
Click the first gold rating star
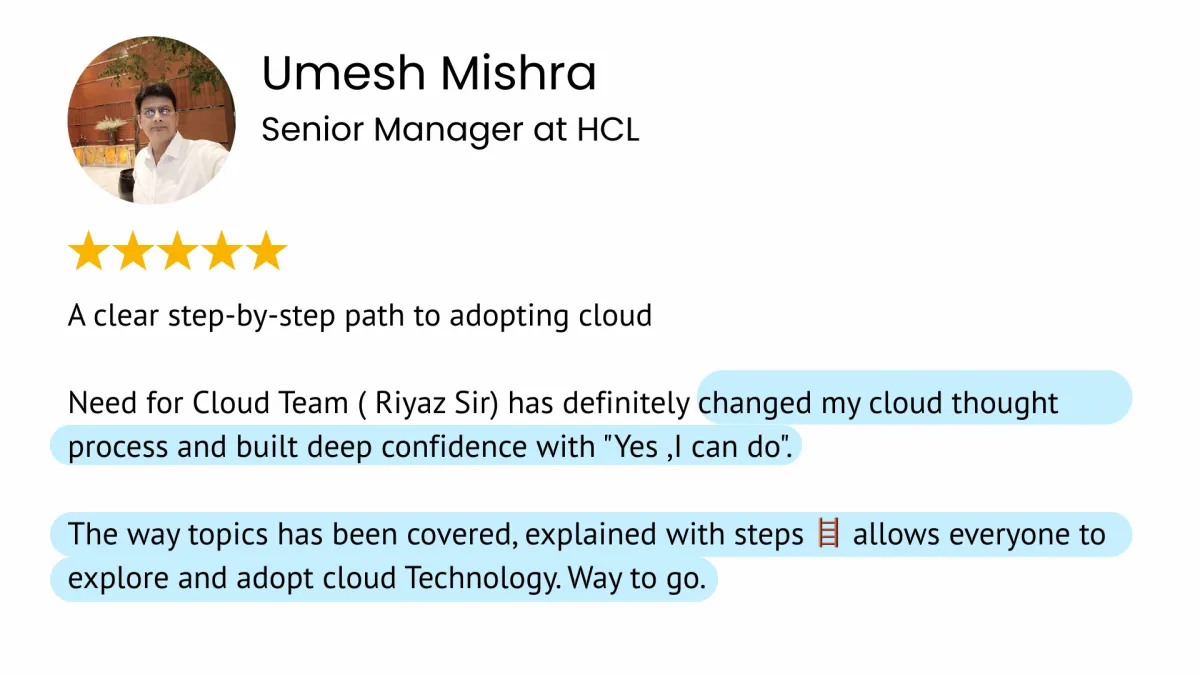[88, 252]
